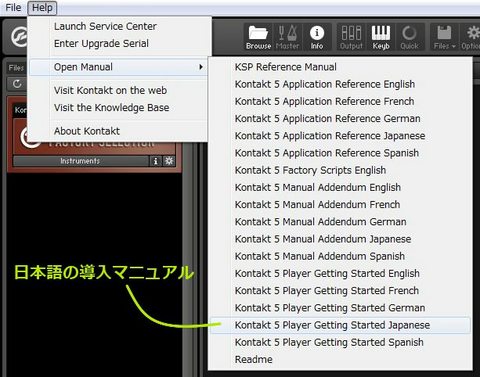Open Kontakt 5 Player Getting Started Japanese
Screen dimensions: 480x377
340,325
